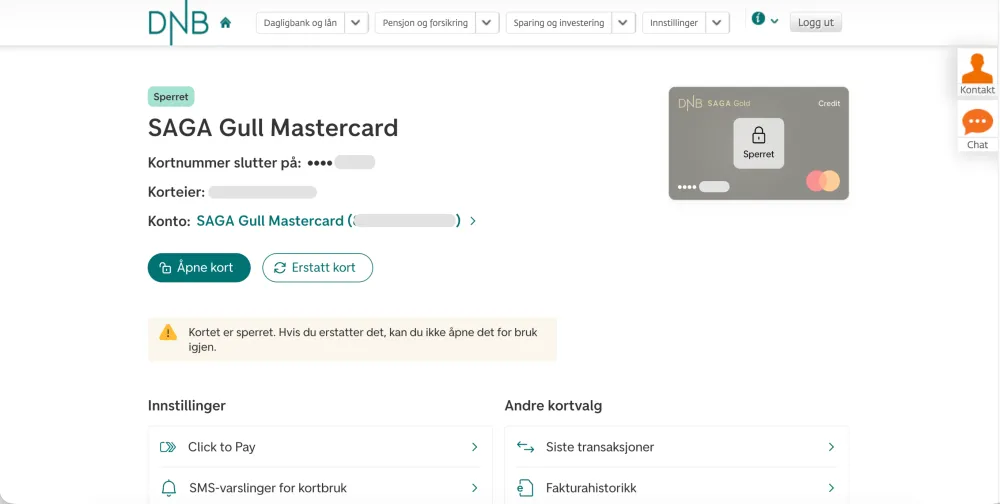Open the Dagligbank og lån menu
This screenshot has height=504, width=1000.
300,23
